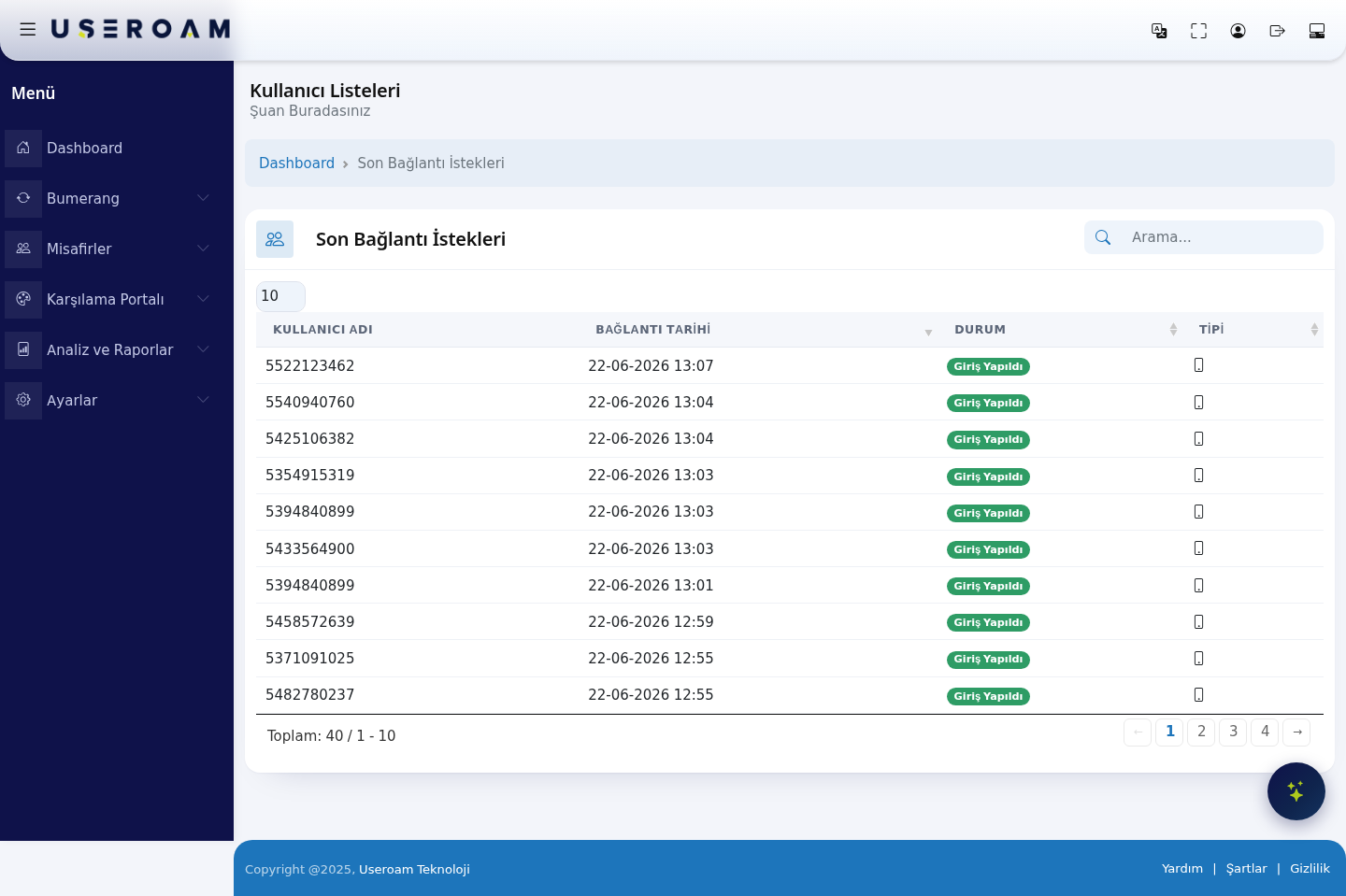
Task: Open the rows-per-page dropdown showing 10
Action: 280,296
